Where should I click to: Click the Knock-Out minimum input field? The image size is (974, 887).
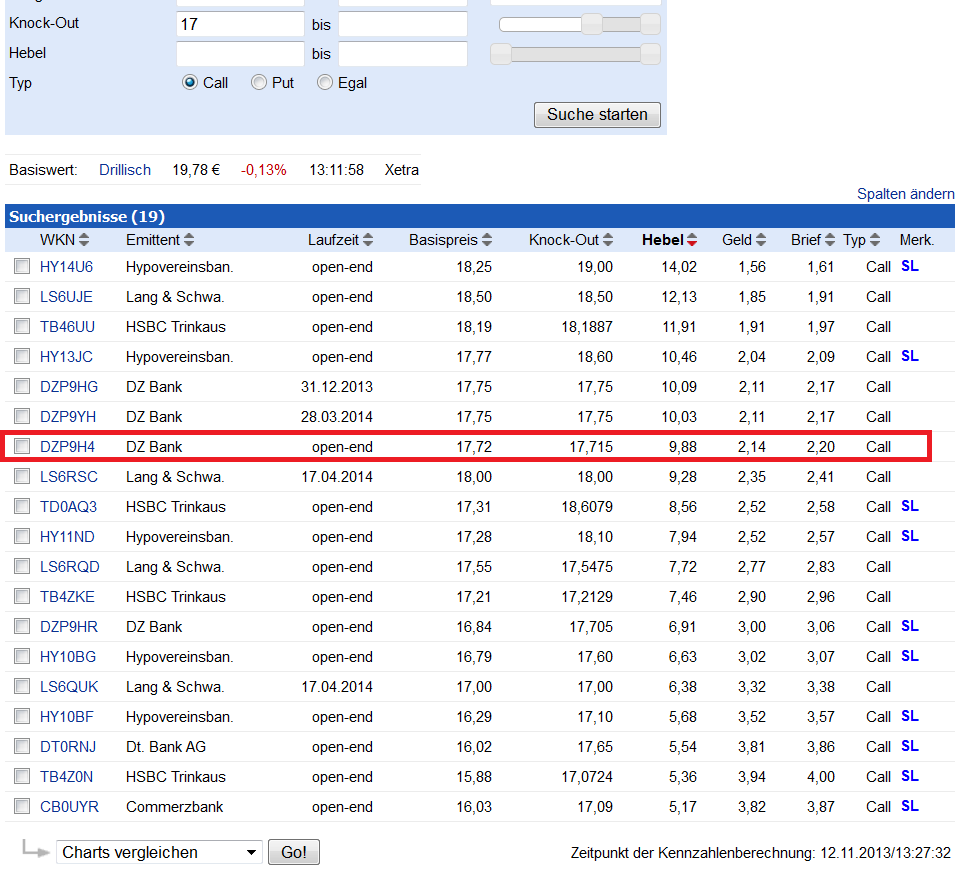[240, 24]
